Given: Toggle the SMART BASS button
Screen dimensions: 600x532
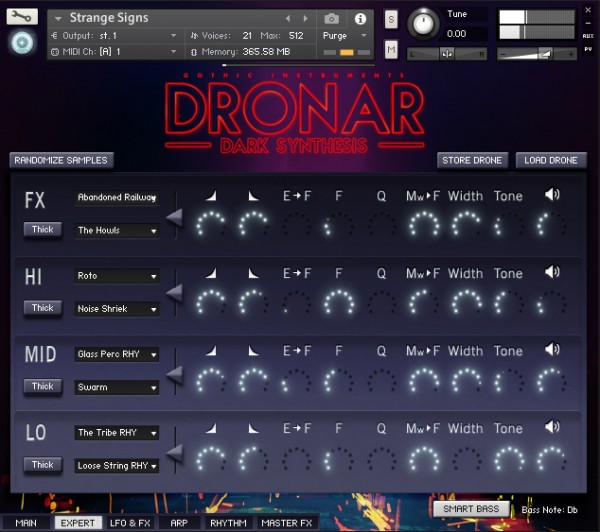Looking at the screenshot, I should pos(471,509).
